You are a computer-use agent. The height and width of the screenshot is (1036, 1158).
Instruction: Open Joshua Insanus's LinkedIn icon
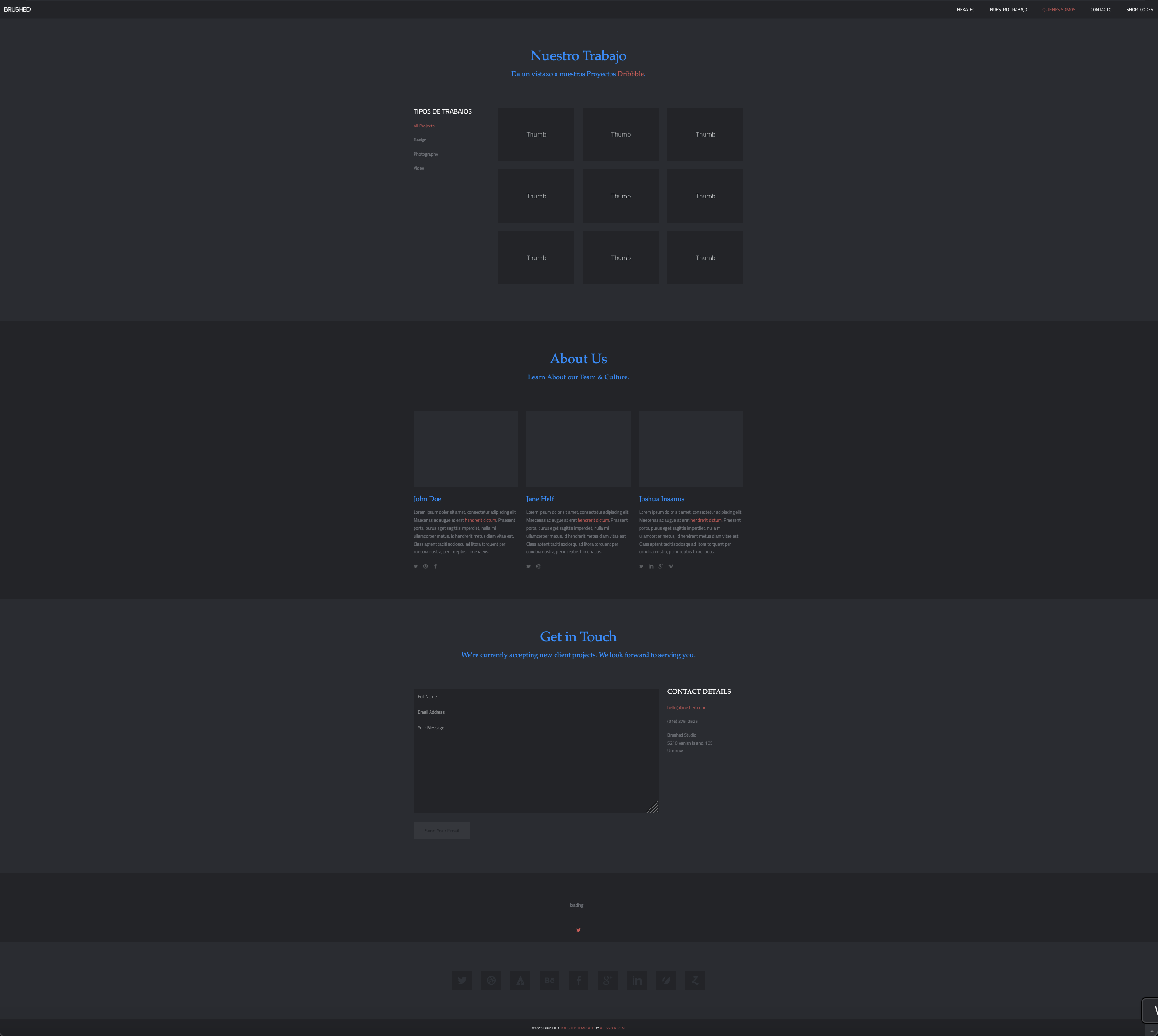(x=651, y=566)
